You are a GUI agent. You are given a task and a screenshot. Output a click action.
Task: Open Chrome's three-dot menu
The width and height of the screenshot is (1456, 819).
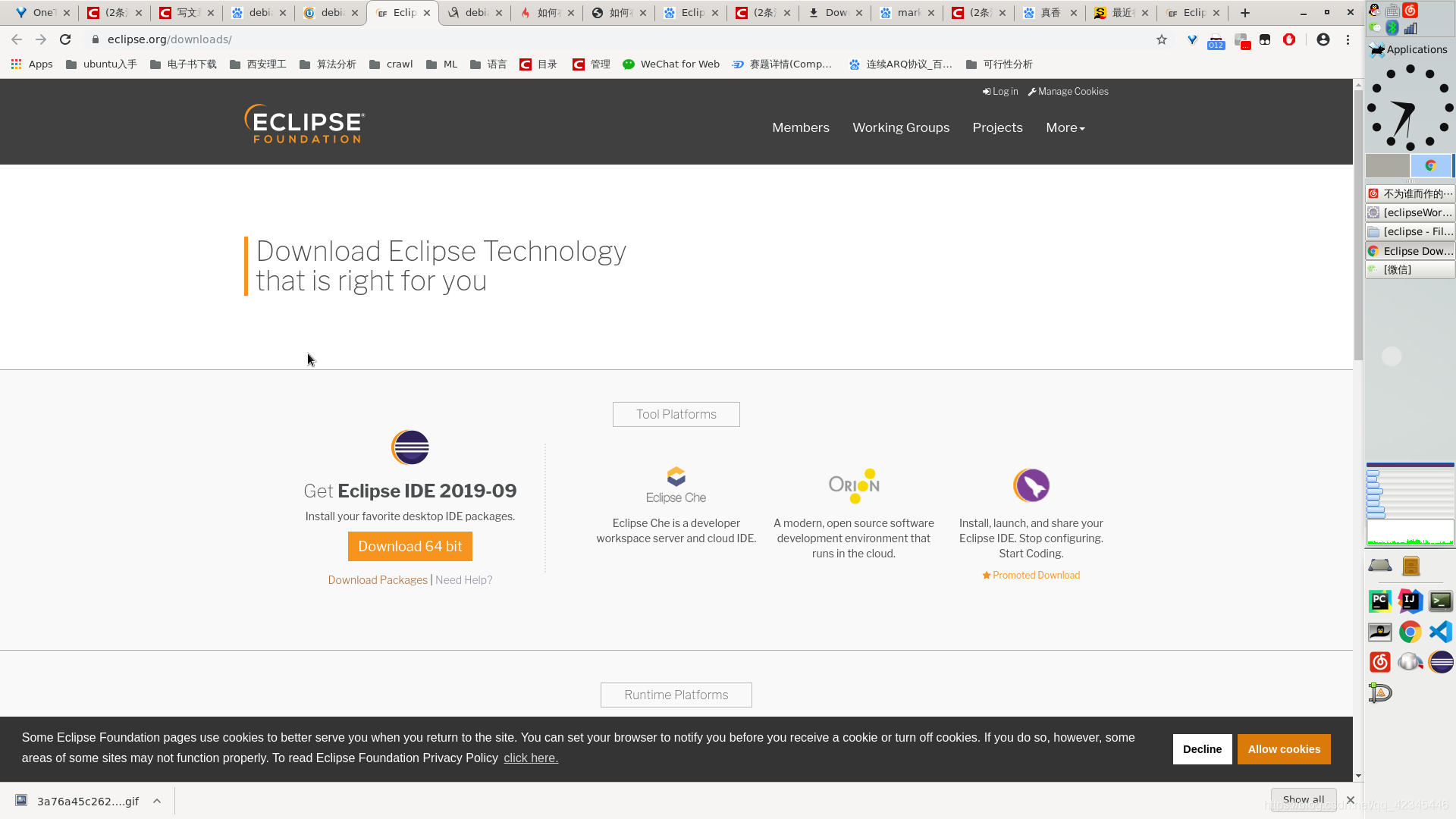click(1348, 39)
